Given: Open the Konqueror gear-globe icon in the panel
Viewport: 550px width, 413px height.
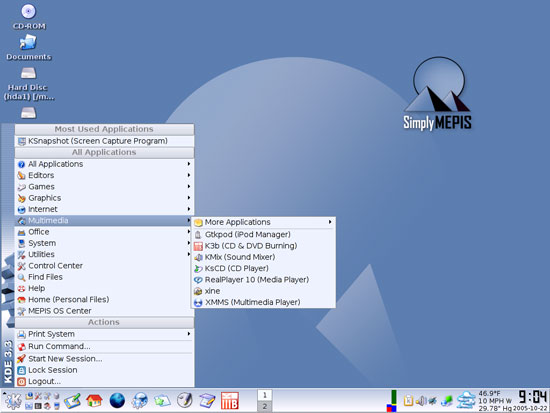Looking at the screenshot, I should point(140,400).
